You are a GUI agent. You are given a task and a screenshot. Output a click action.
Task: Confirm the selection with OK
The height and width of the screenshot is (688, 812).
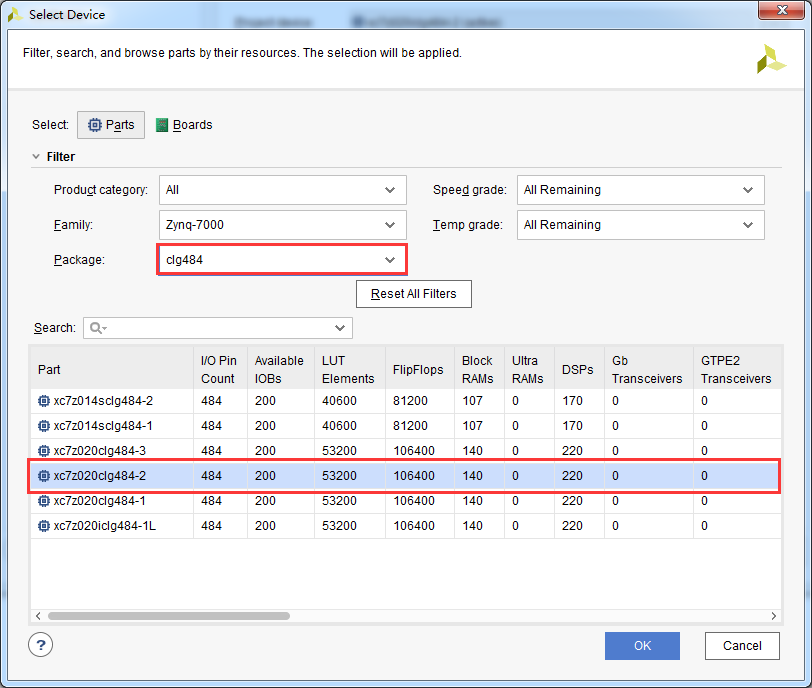click(x=642, y=646)
